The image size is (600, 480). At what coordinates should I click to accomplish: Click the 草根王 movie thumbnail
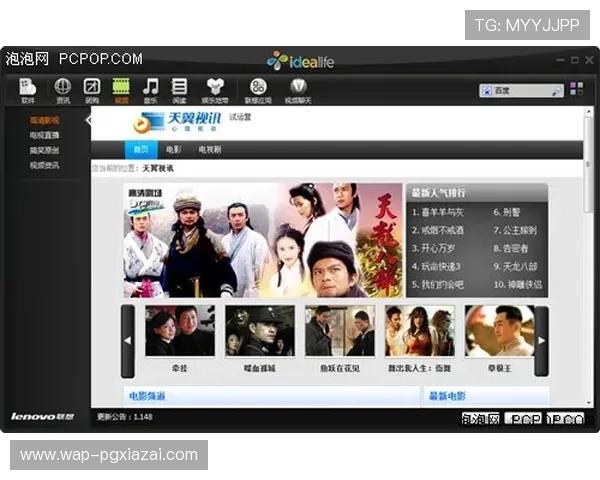click(499, 333)
